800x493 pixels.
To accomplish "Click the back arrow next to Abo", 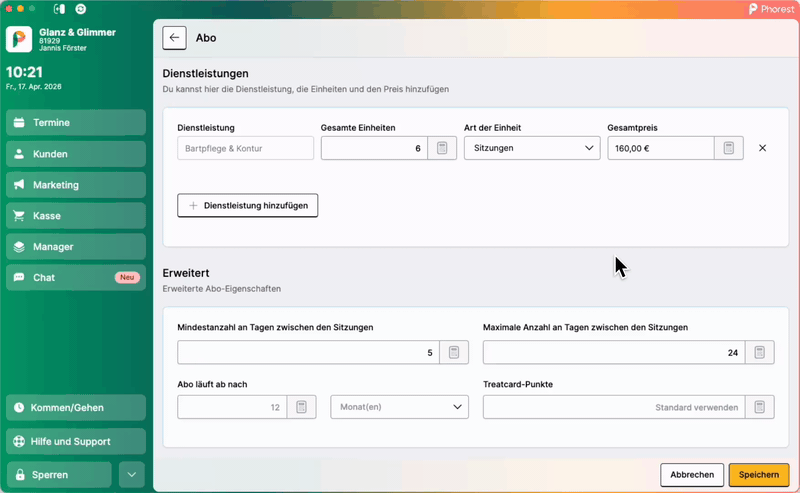I will click(x=175, y=38).
